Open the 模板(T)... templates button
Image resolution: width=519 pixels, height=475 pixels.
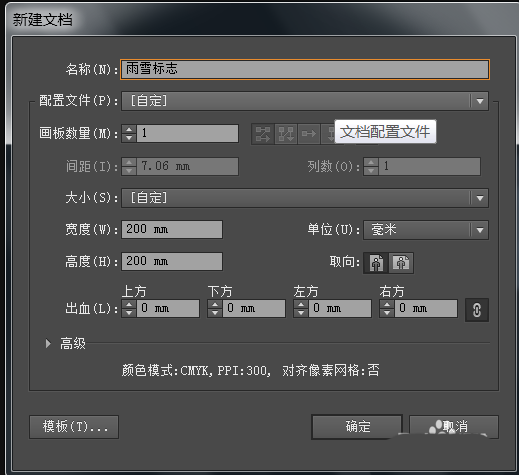74,427
